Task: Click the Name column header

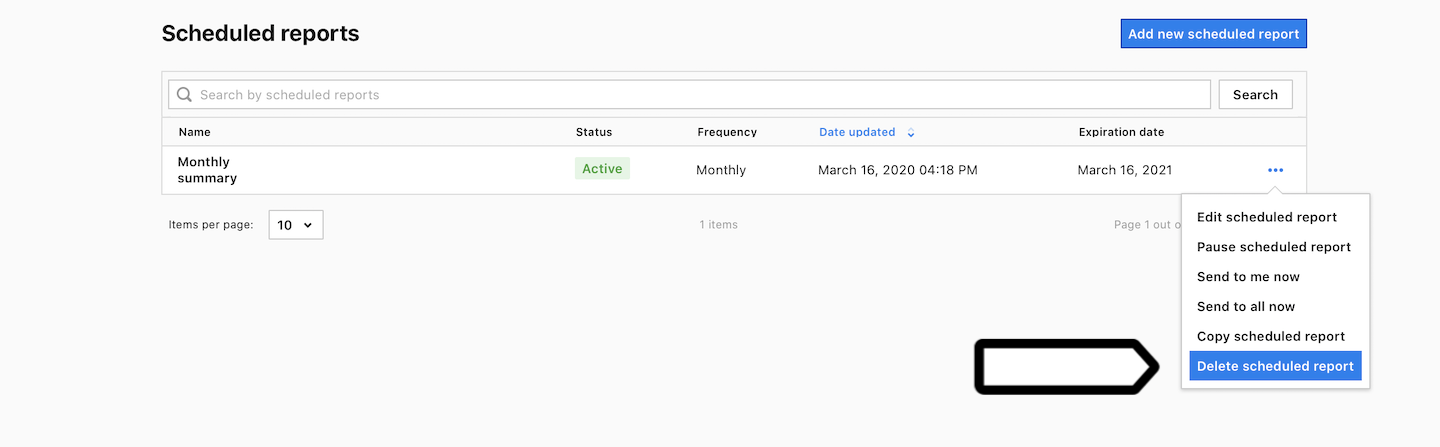Action: [195, 132]
